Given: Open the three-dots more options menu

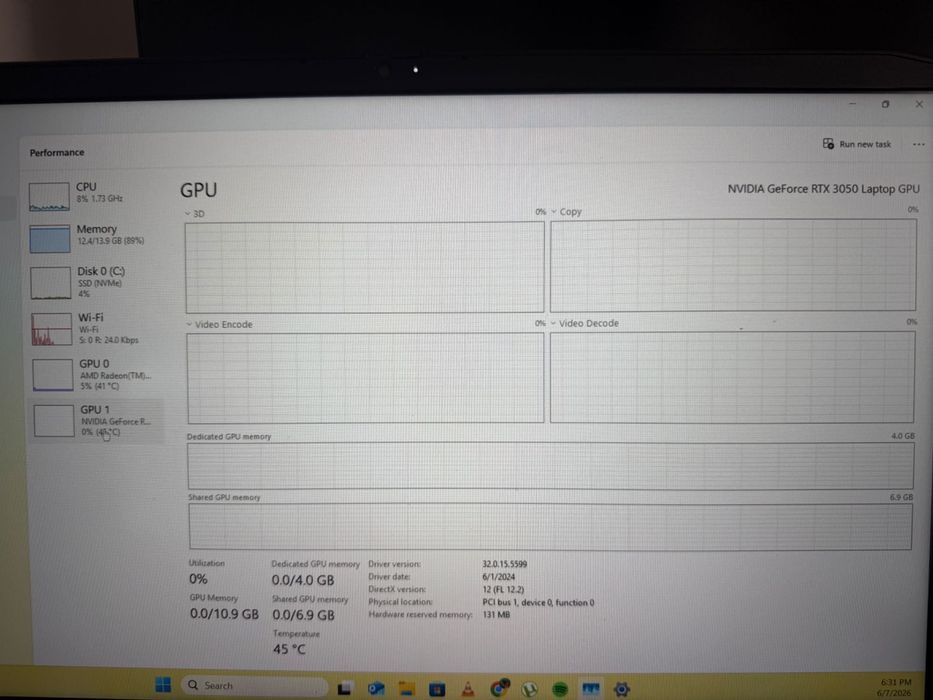Looking at the screenshot, I should tap(919, 145).
